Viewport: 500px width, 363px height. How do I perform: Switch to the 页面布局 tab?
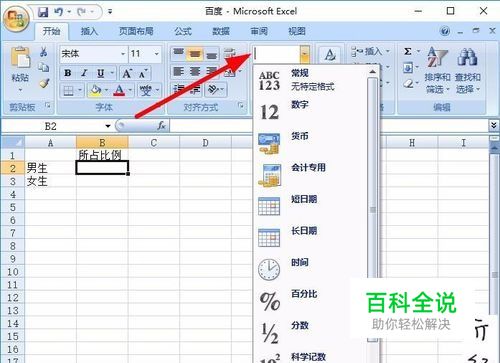click(136, 31)
